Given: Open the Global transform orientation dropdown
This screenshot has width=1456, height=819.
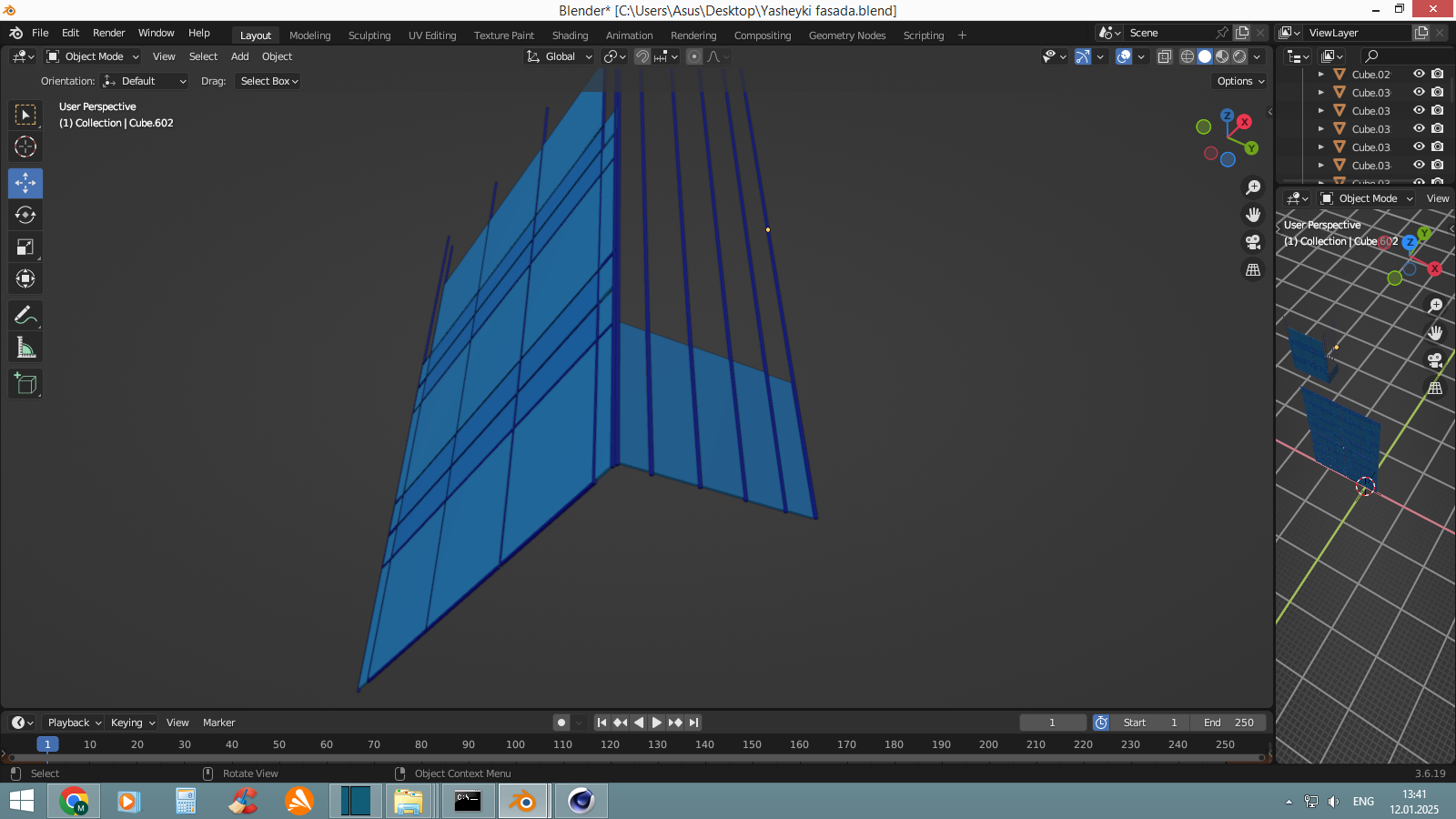Looking at the screenshot, I should 560,56.
